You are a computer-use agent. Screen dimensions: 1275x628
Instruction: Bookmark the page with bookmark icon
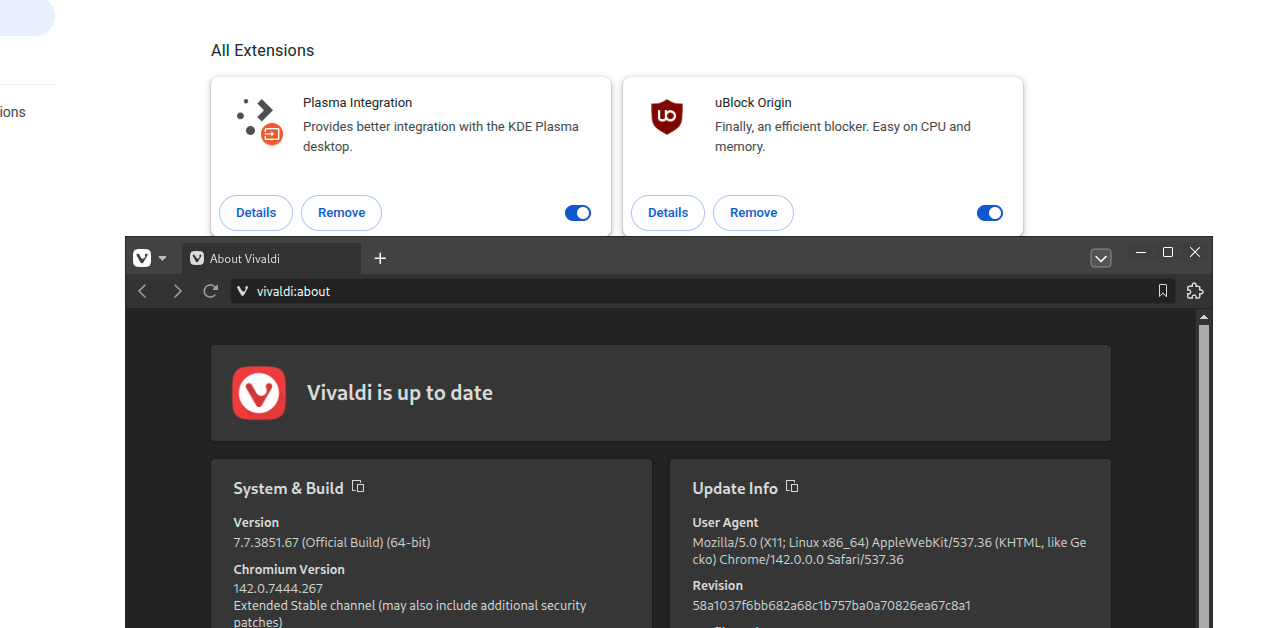pyautogui.click(x=1163, y=291)
